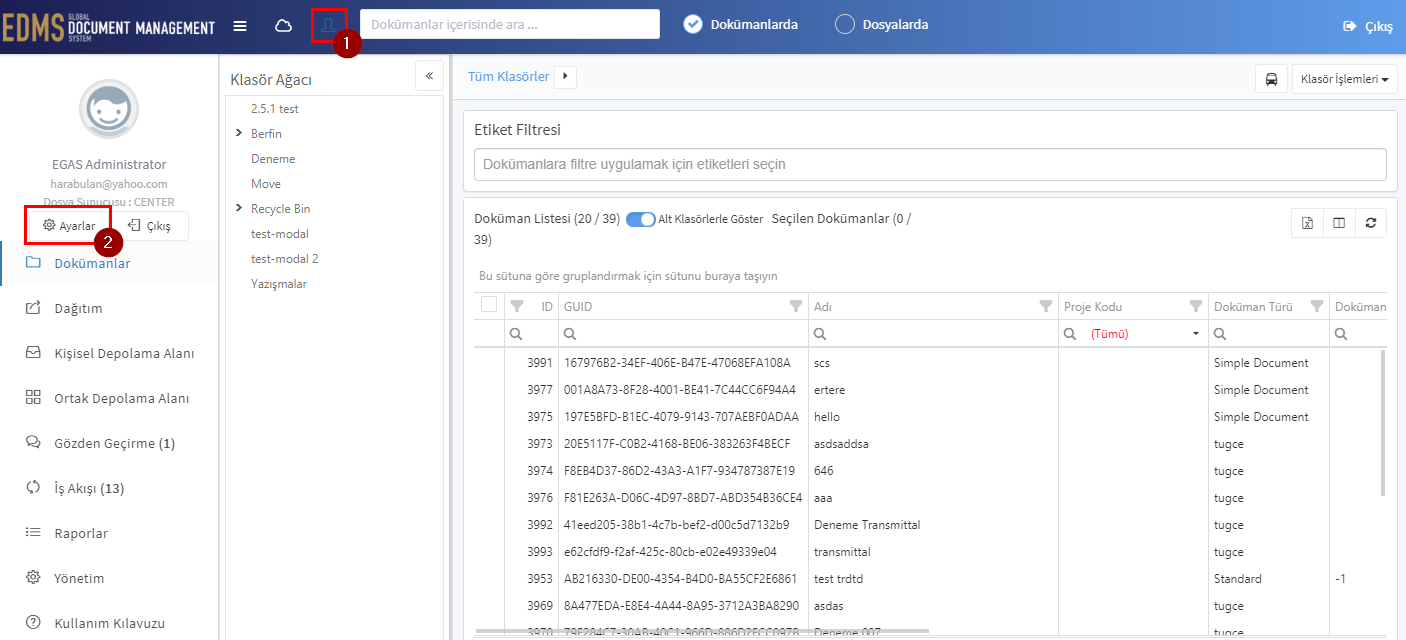Sort by the GUID column header

[578, 306]
